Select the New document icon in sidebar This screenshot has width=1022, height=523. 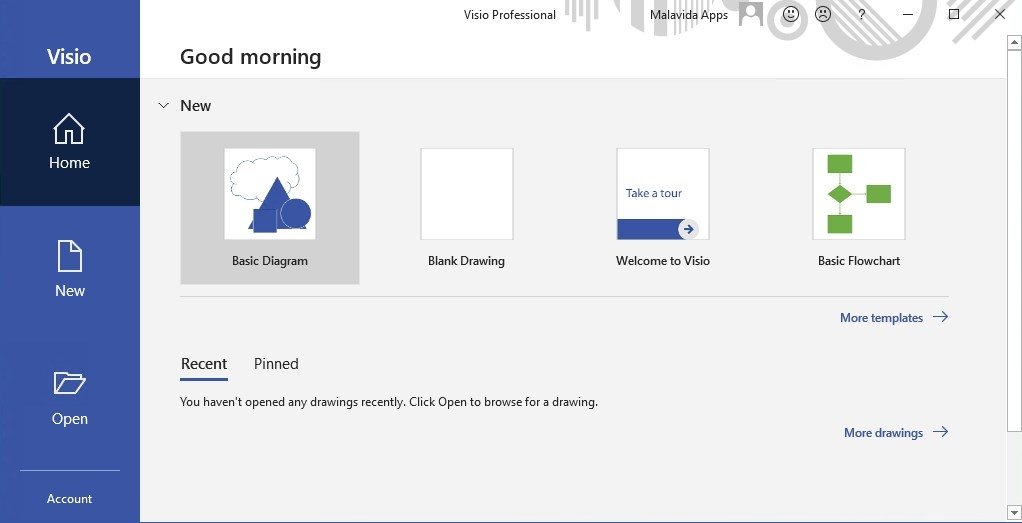click(70, 256)
